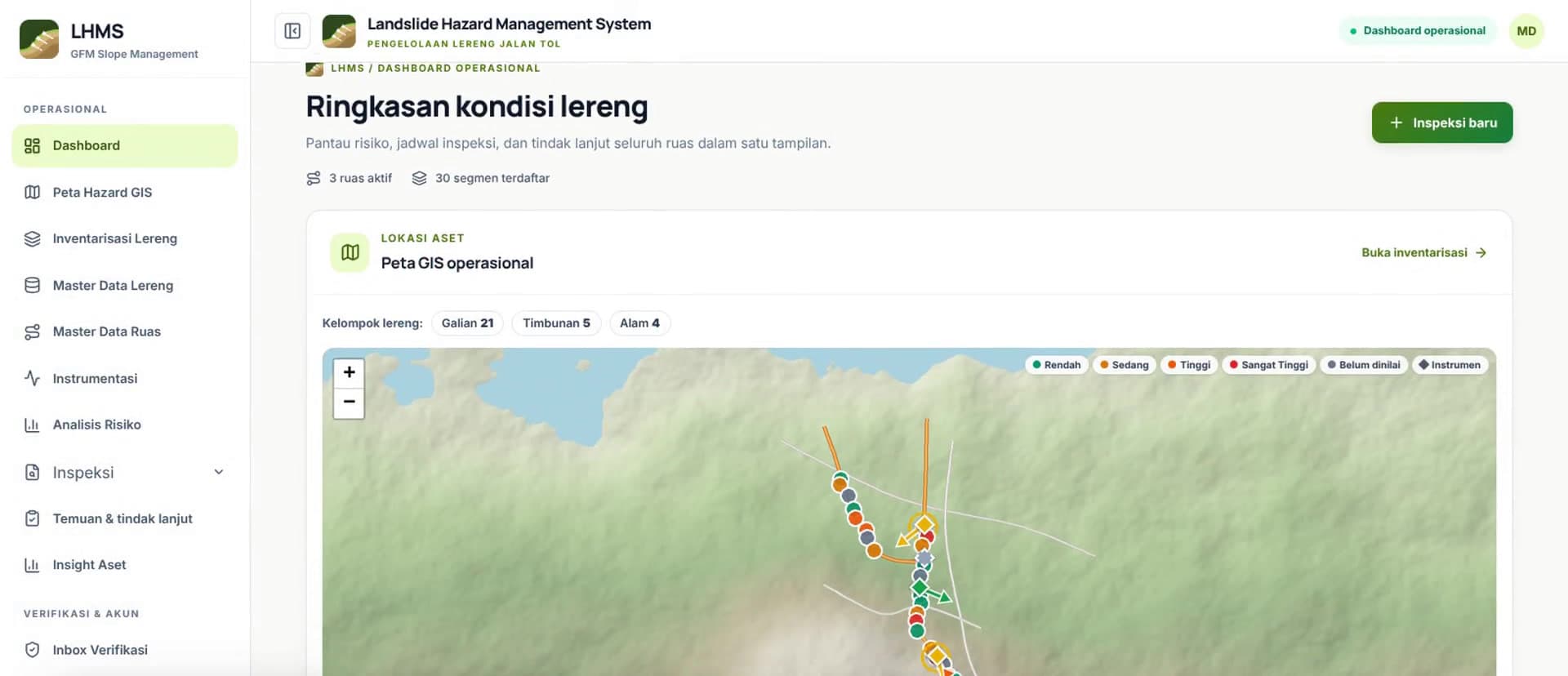This screenshot has height=676, width=1568.
Task: Create a new inspection with Inspeksi baru
Action: point(1441,122)
